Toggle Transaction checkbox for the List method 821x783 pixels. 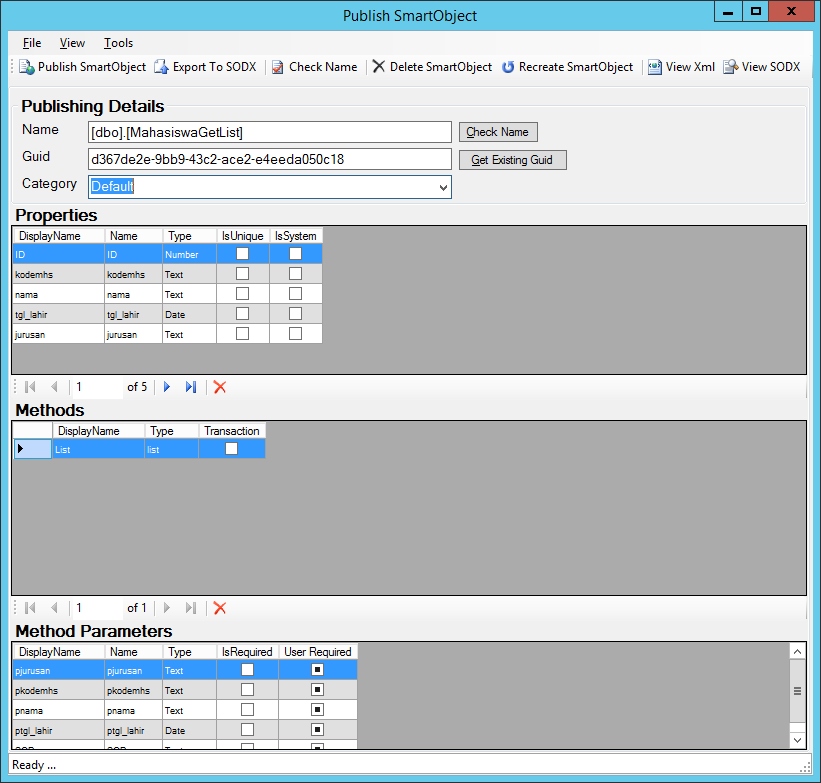tap(231, 450)
